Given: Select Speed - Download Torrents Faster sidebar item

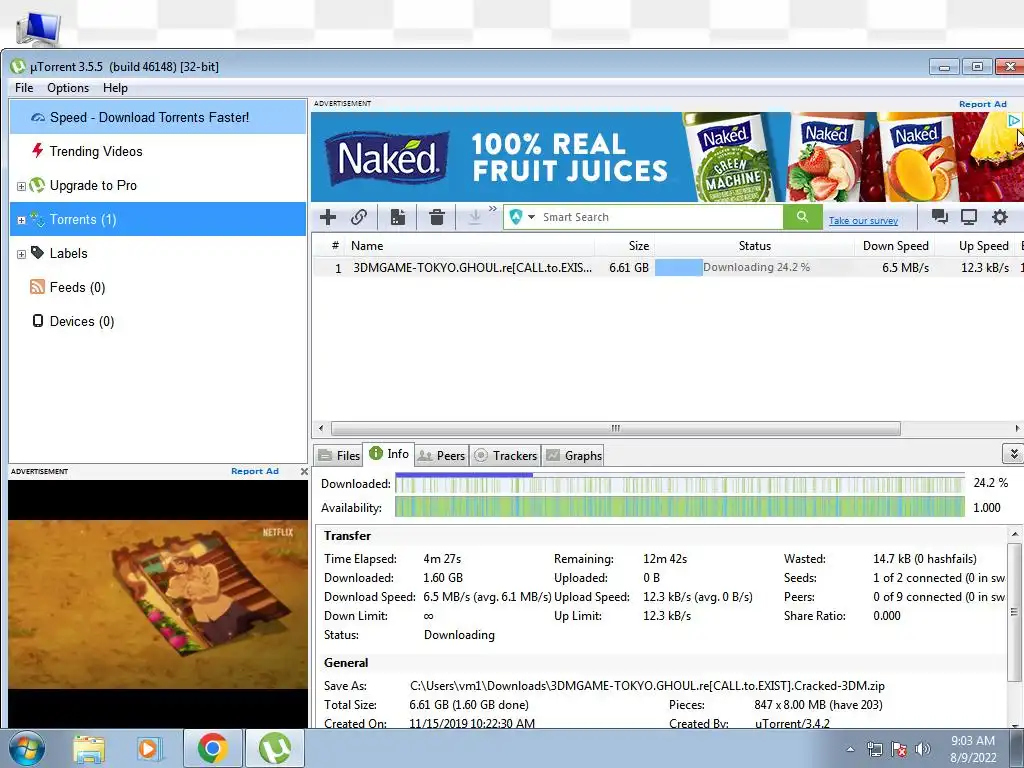Looking at the screenshot, I should pyautogui.click(x=157, y=118).
